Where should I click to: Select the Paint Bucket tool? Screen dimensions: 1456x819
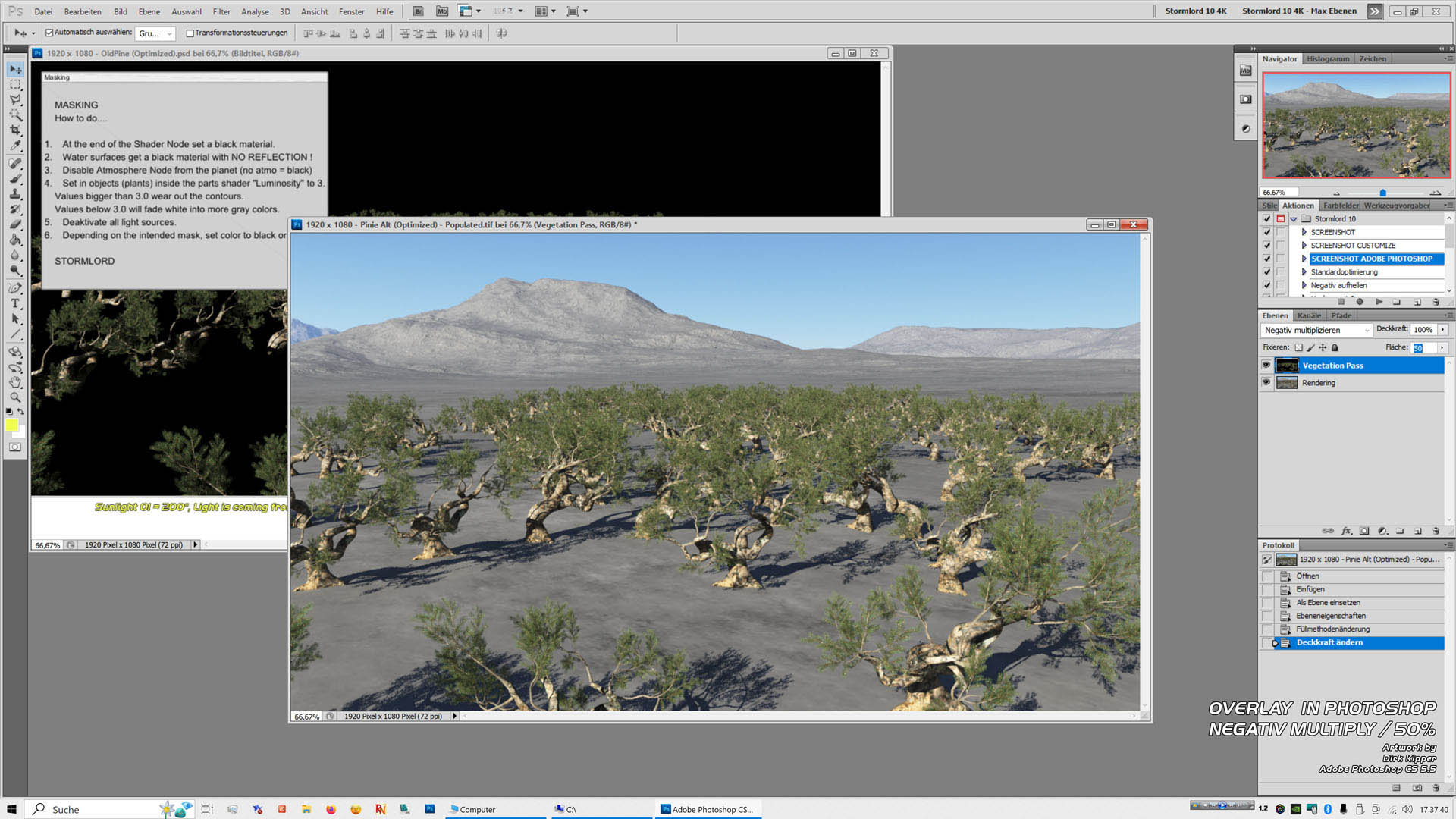(x=15, y=239)
